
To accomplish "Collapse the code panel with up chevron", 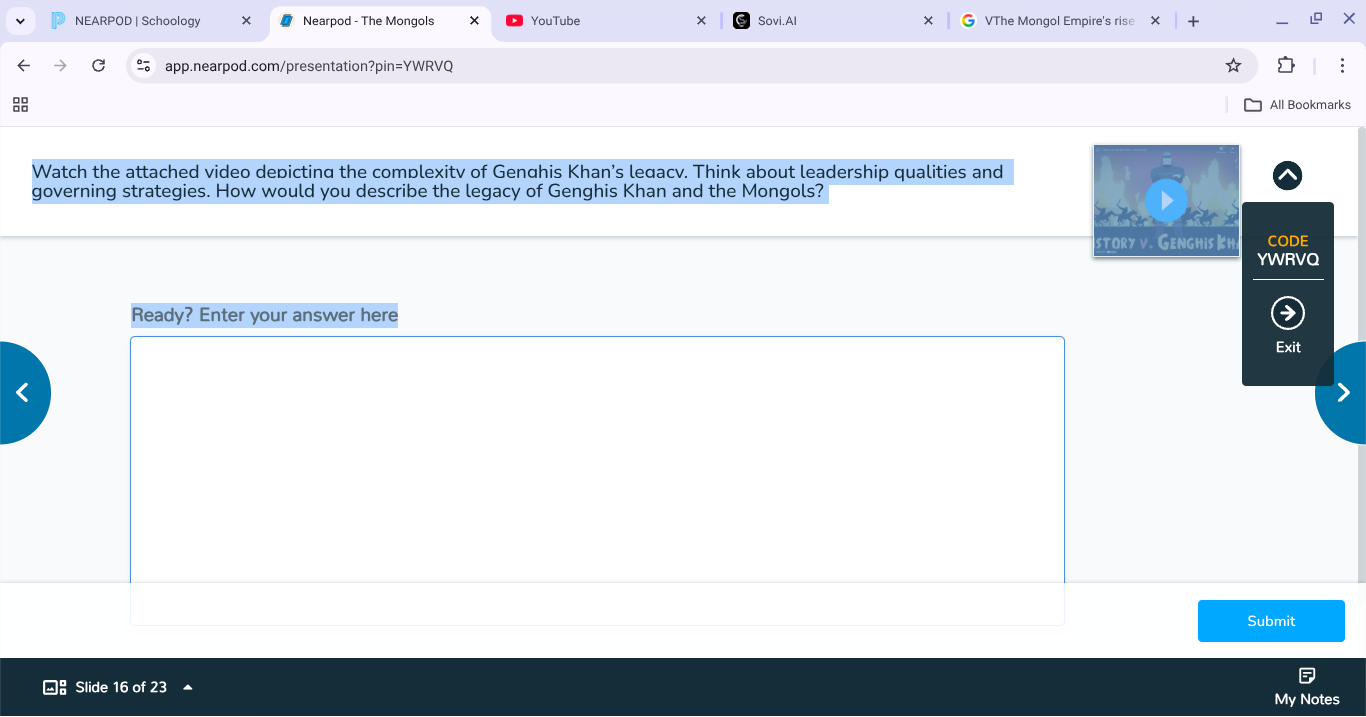I will tap(1287, 176).
